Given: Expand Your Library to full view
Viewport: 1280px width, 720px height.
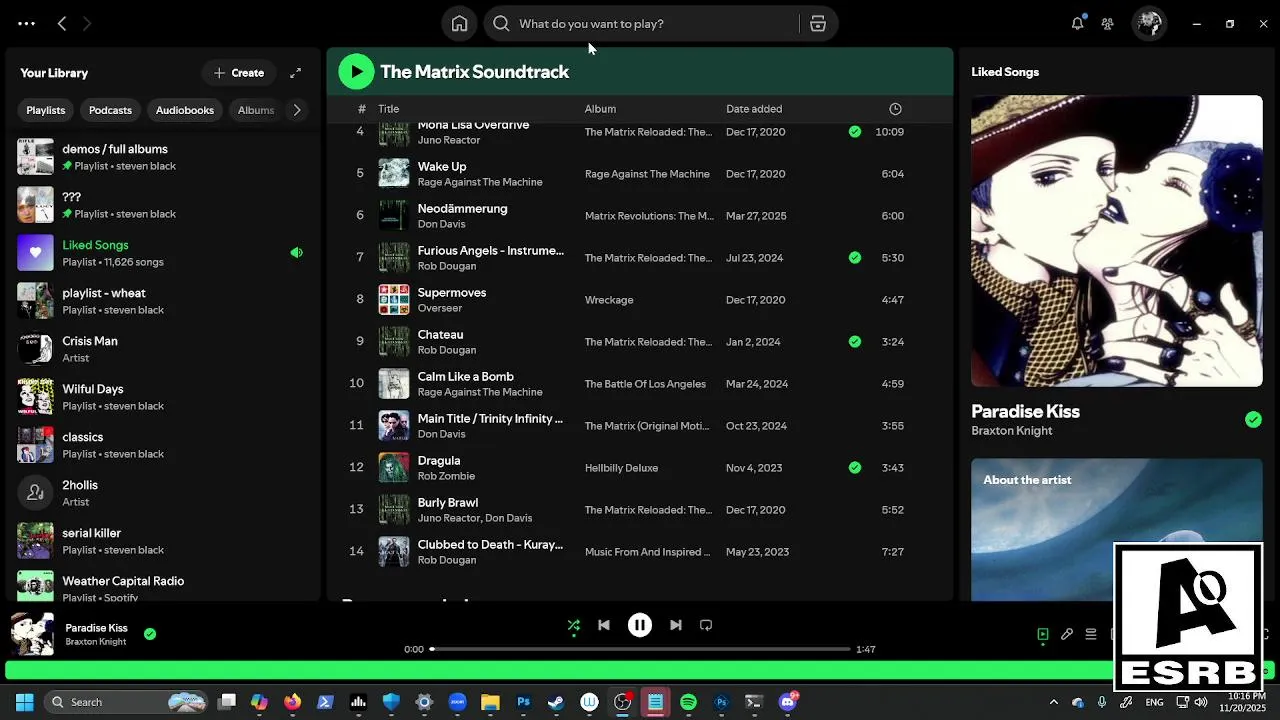Looking at the screenshot, I should pos(296,73).
